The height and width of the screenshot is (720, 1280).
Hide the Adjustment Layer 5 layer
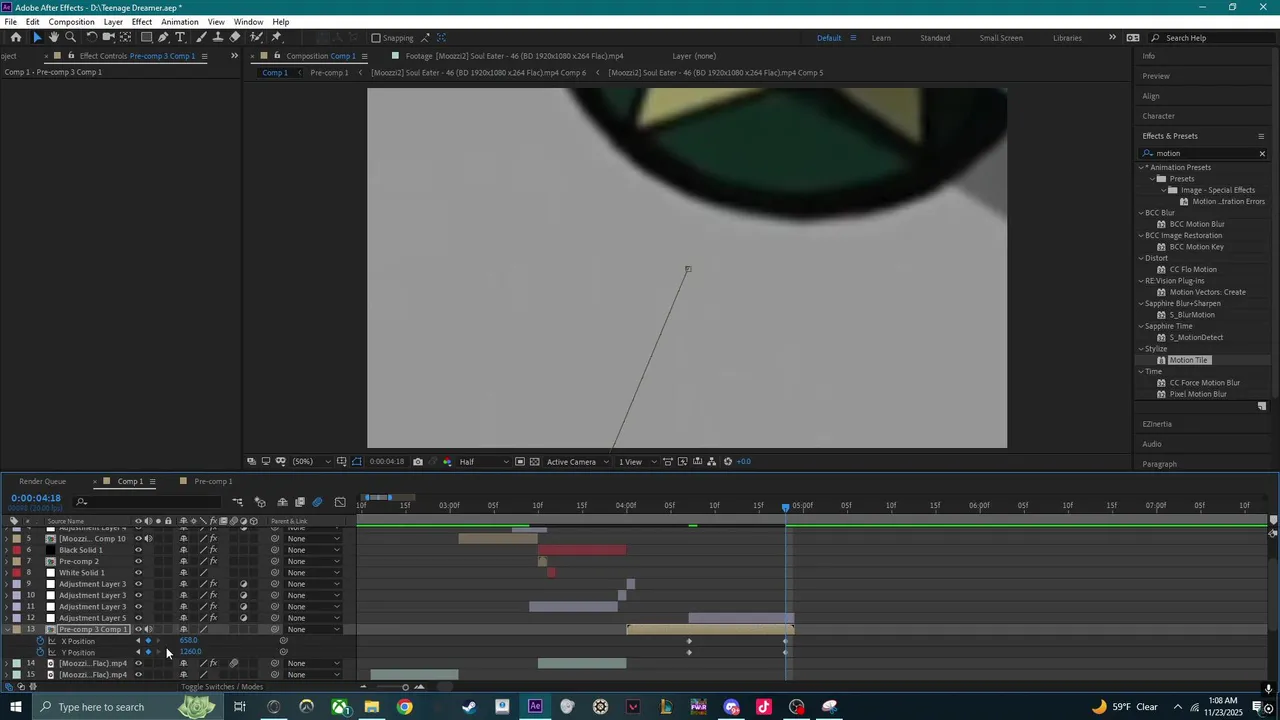(139, 618)
